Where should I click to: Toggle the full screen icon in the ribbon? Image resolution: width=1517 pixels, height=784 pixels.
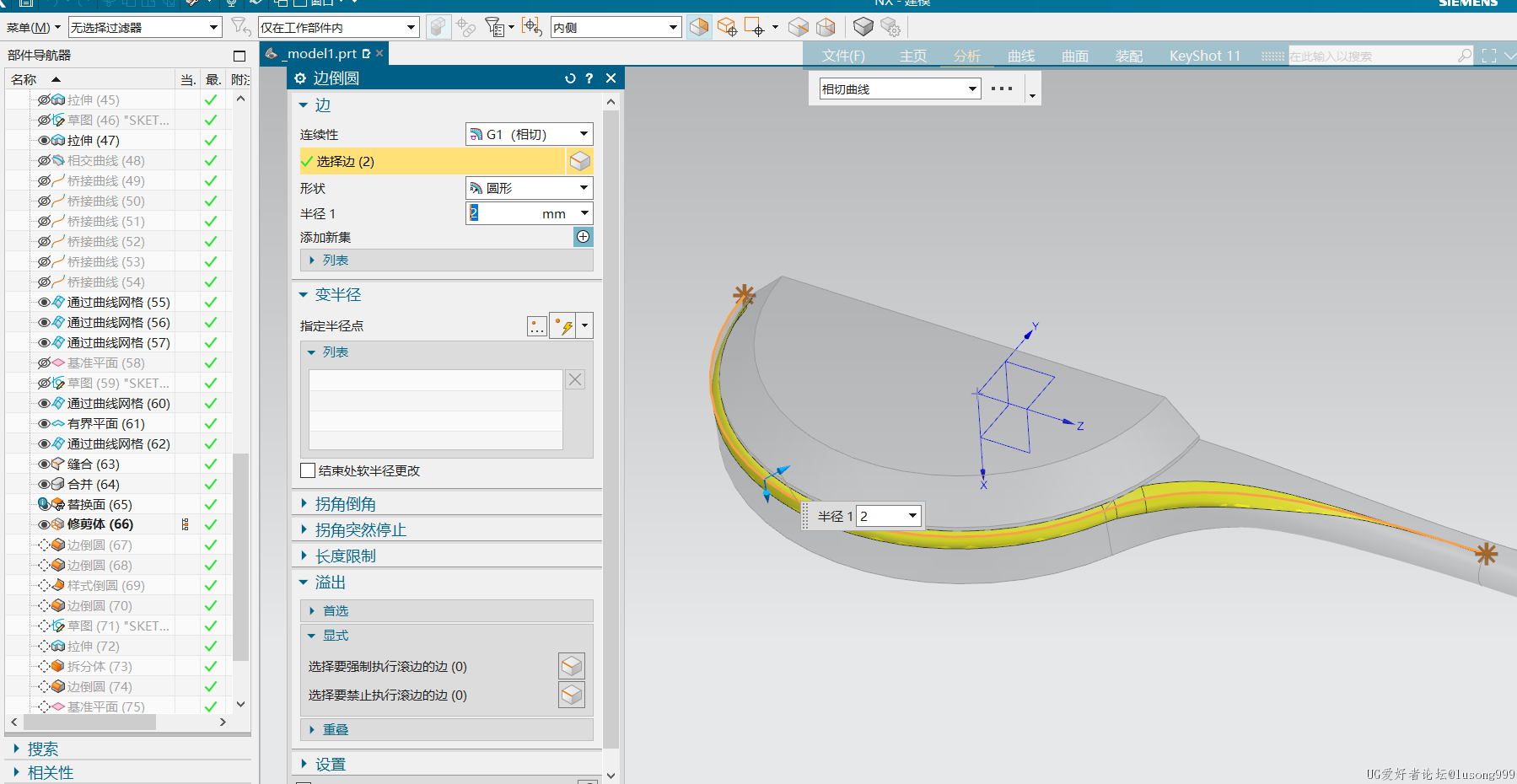pyautogui.click(x=1489, y=56)
